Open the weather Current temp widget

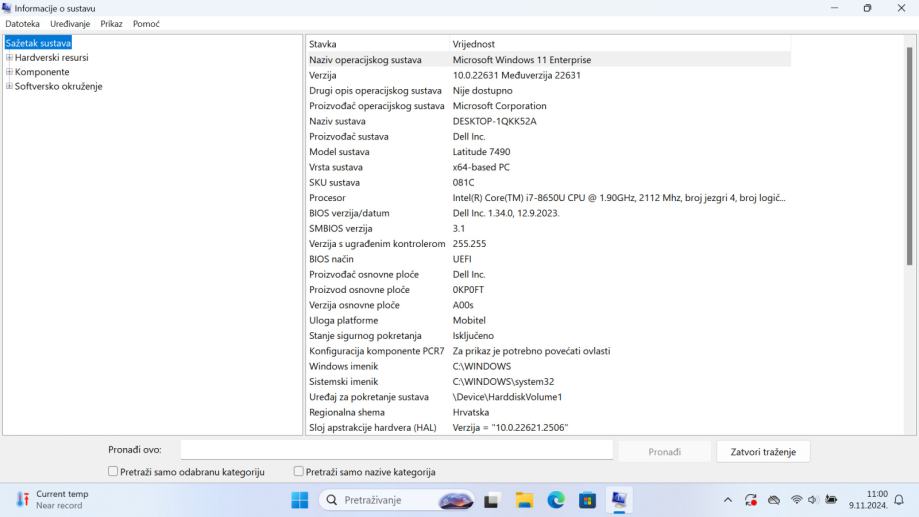point(53,499)
